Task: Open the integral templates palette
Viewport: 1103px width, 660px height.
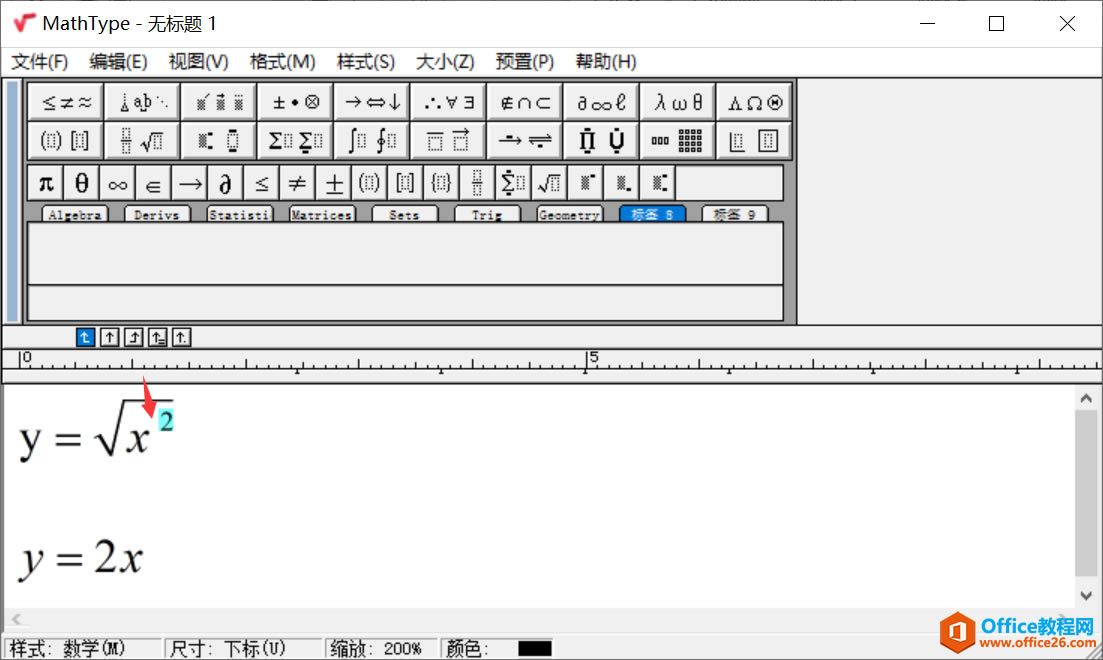Action: point(371,139)
